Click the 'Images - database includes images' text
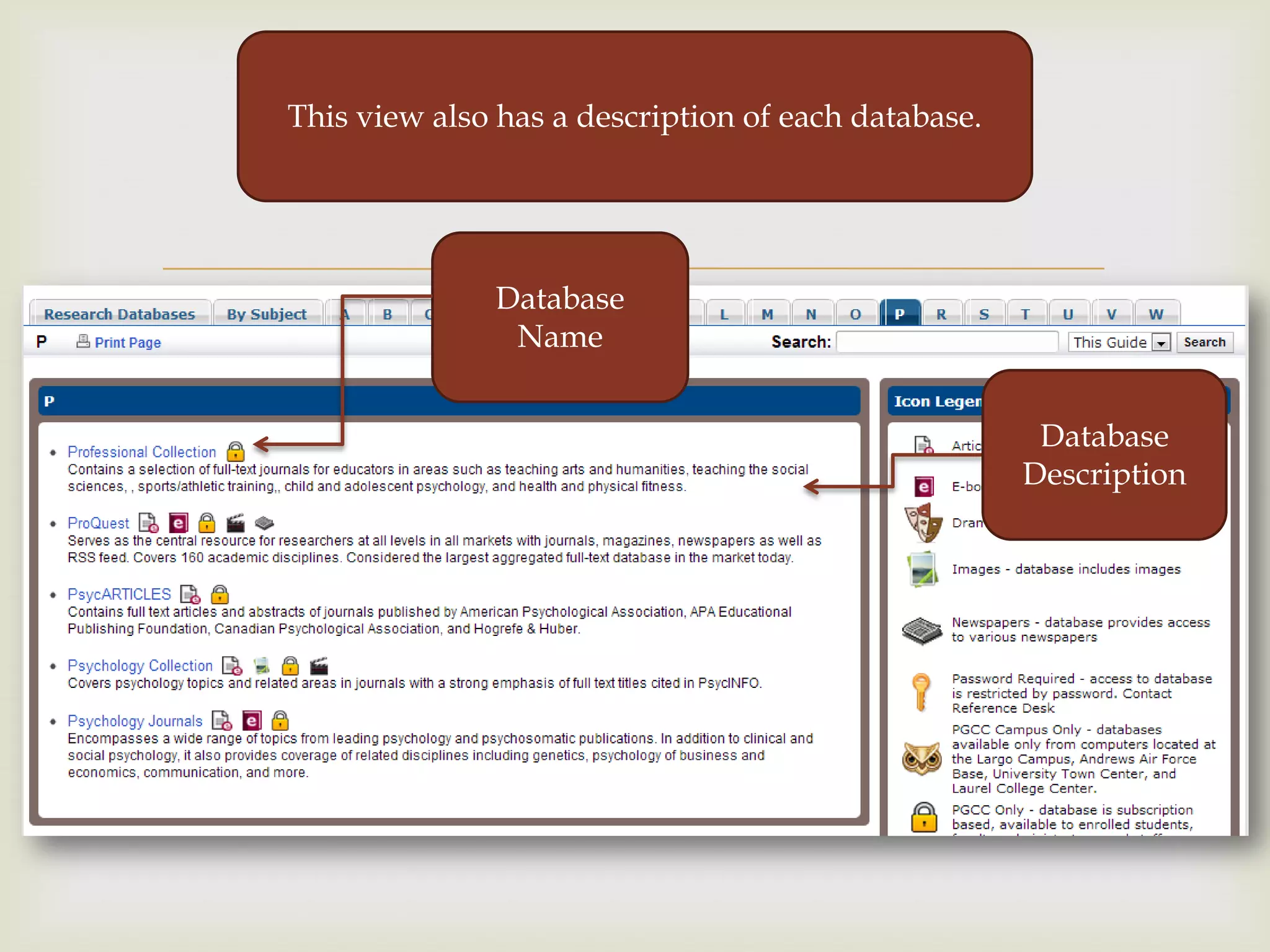This screenshot has height=952, width=1270. coord(1066,569)
